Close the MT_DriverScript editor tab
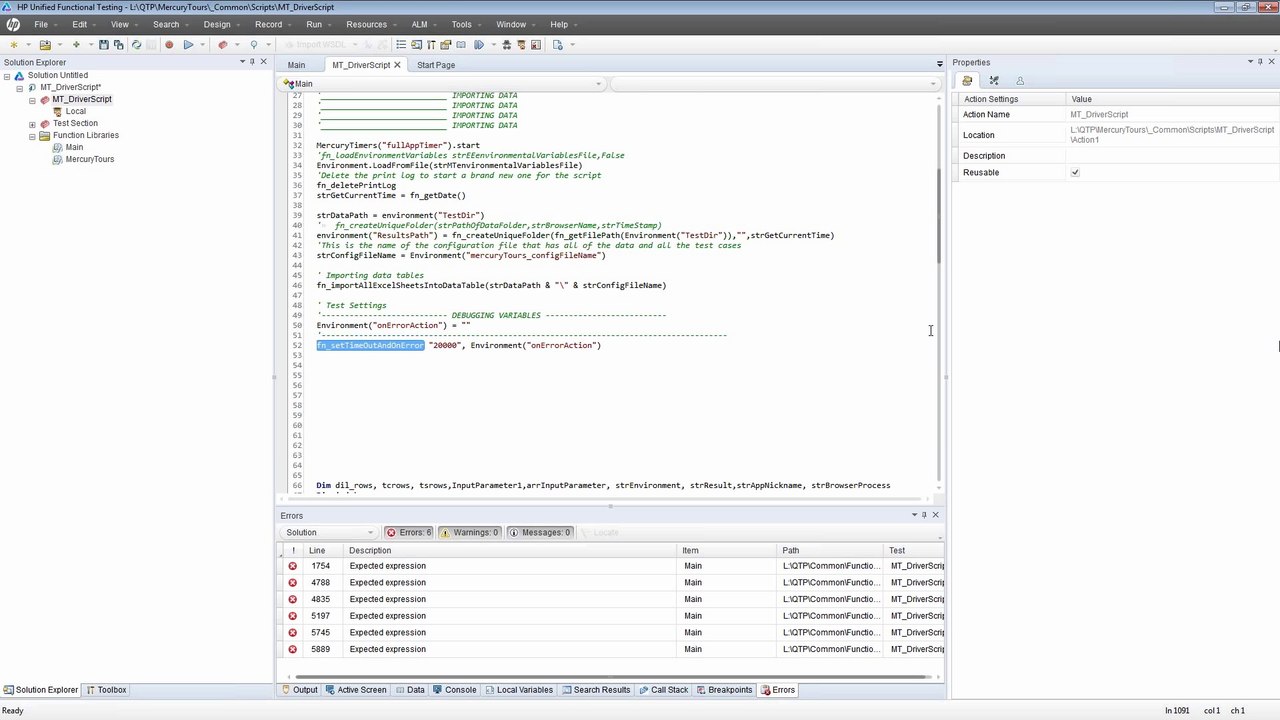The width and height of the screenshot is (1280, 720). (397, 65)
